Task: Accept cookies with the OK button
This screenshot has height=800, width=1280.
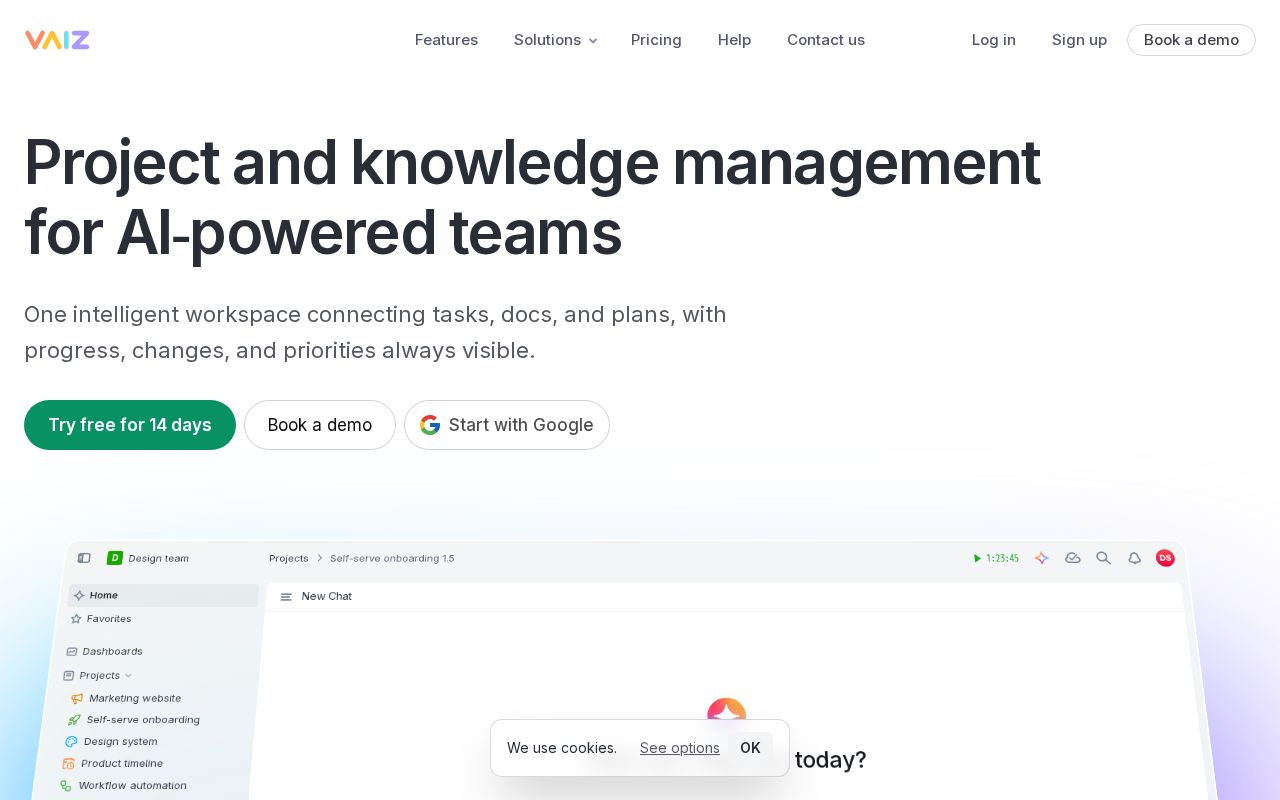Action: 750,748
